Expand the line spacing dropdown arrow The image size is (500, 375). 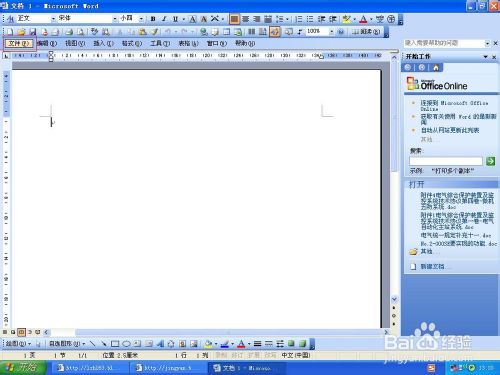coord(287,19)
